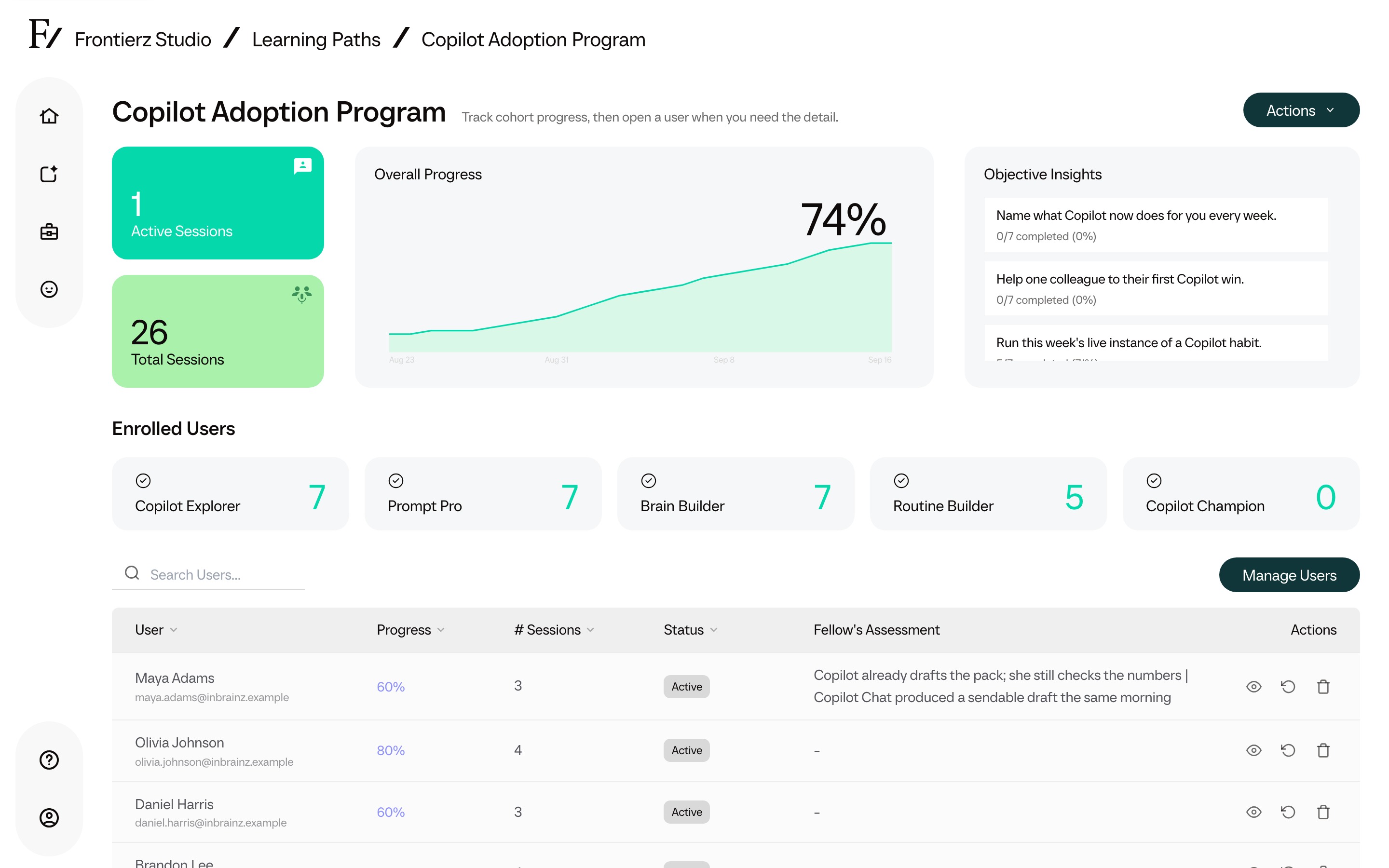Click the sparkle create icon in sidebar
1389x868 pixels.
pyautogui.click(x=49, y=174)
